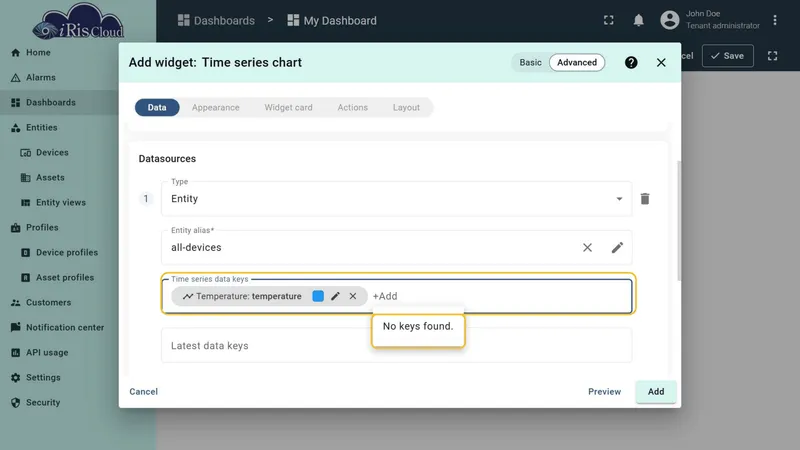This screenshot has width=800, height=450.
Task: Click the iRisCloud logo
Action: tap(78, 21)
